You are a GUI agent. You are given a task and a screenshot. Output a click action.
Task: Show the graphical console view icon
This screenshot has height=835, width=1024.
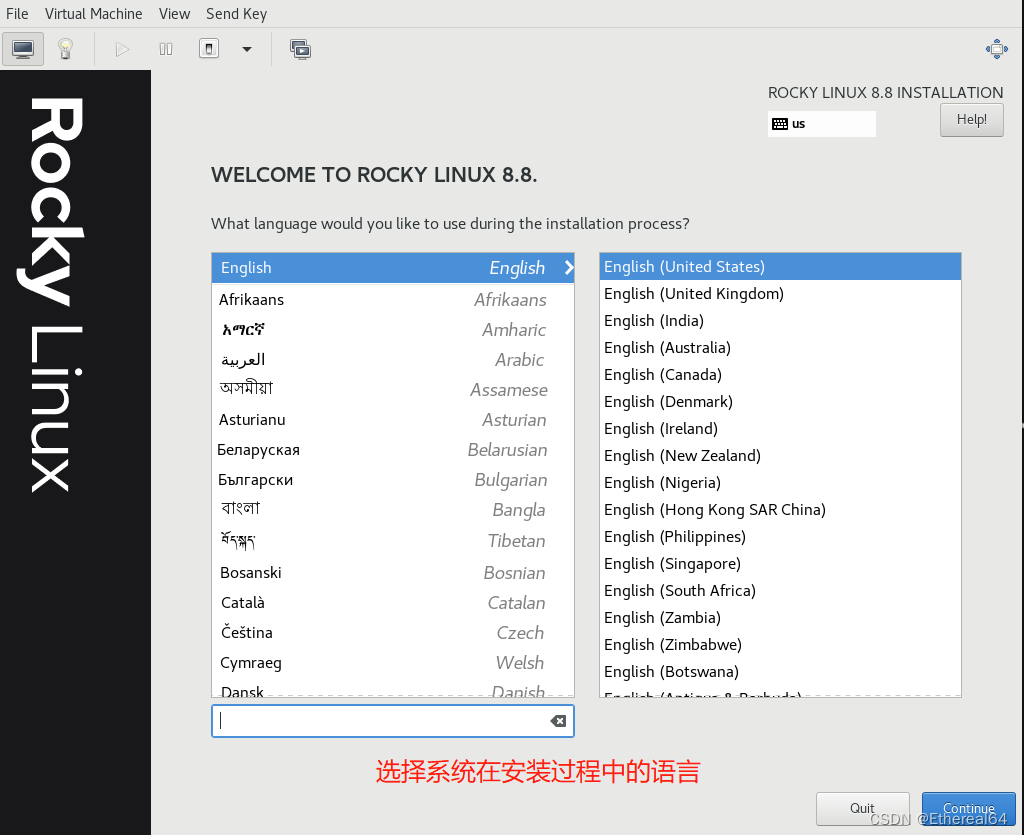click(x=23, y=49)
